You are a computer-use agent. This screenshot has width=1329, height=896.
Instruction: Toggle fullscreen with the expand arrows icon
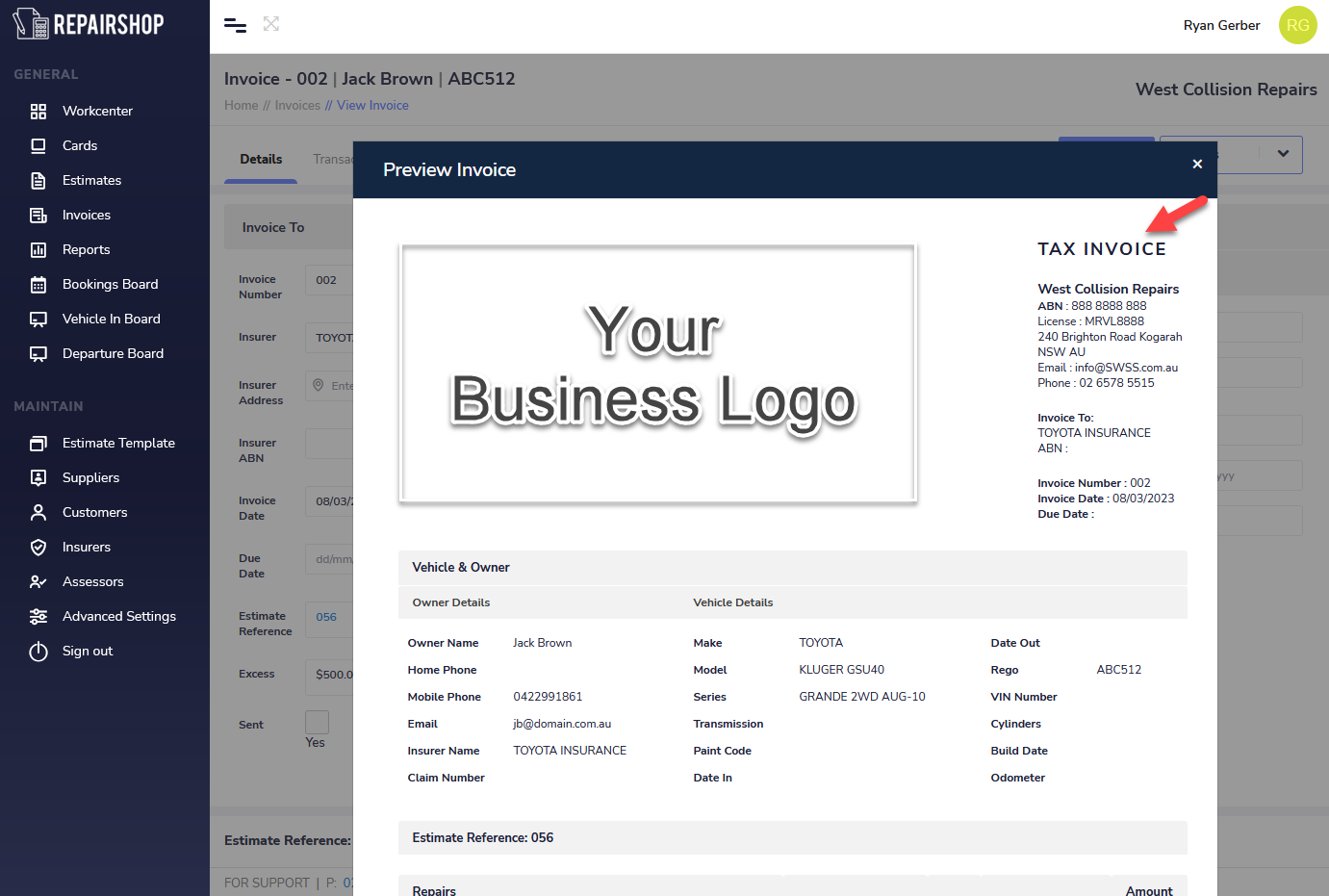point(271,24)
